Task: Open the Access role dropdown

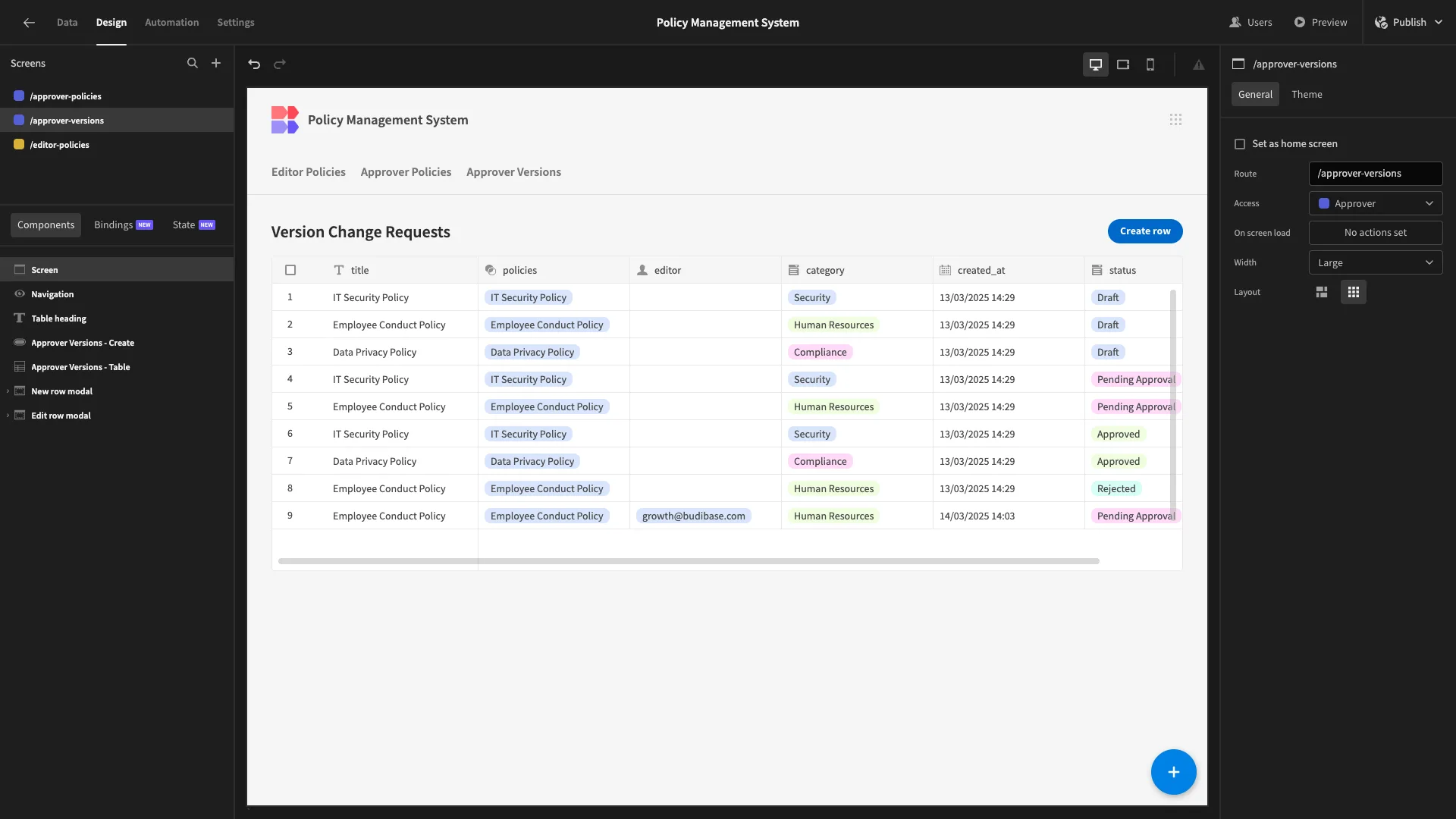Action: pos(1376,204)
